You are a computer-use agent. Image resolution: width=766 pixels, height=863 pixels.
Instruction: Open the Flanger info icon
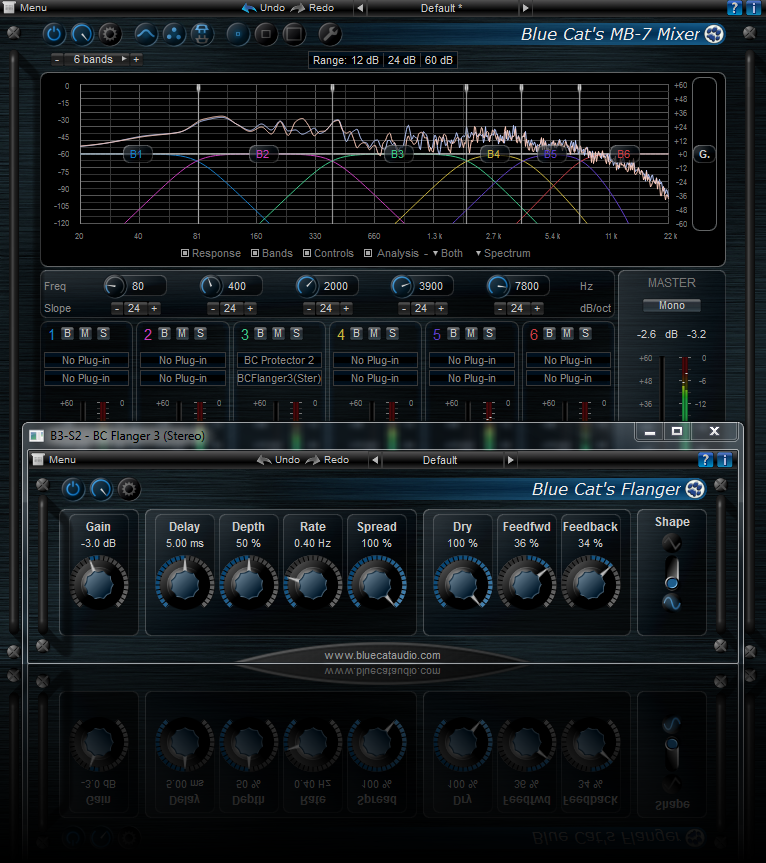pos(724,460)
